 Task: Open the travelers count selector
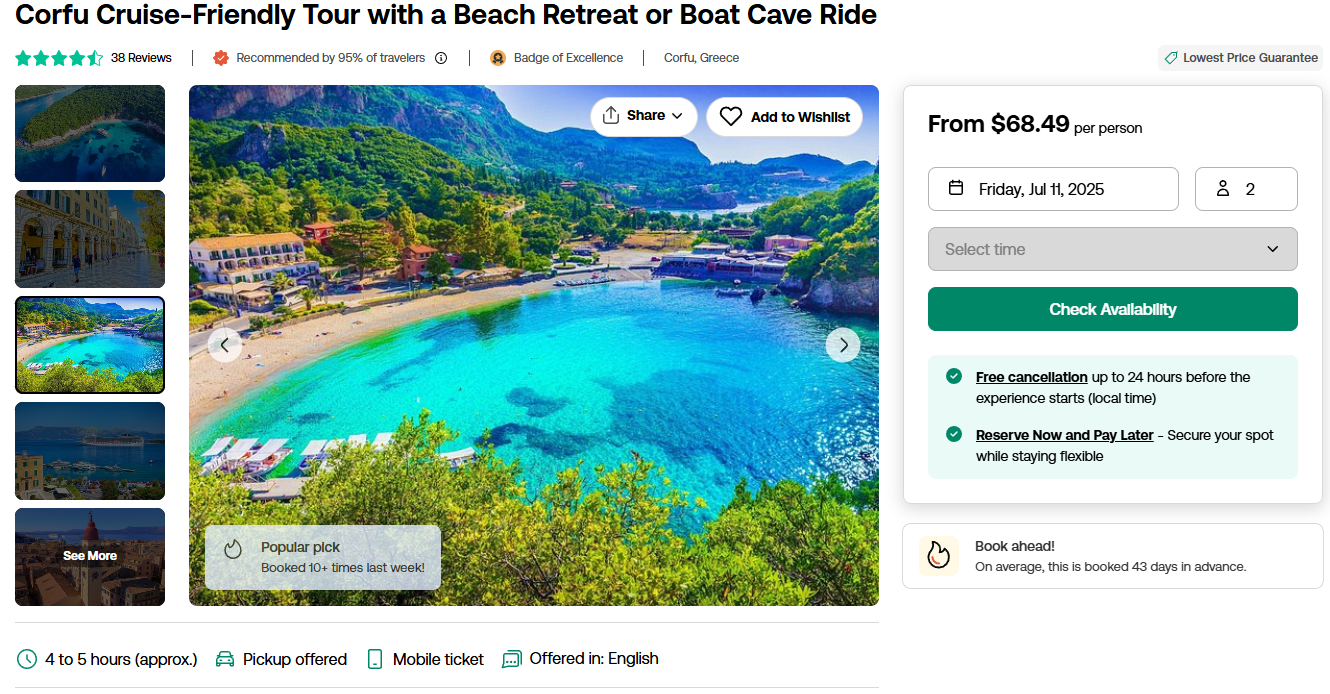tap(1246, 189)
